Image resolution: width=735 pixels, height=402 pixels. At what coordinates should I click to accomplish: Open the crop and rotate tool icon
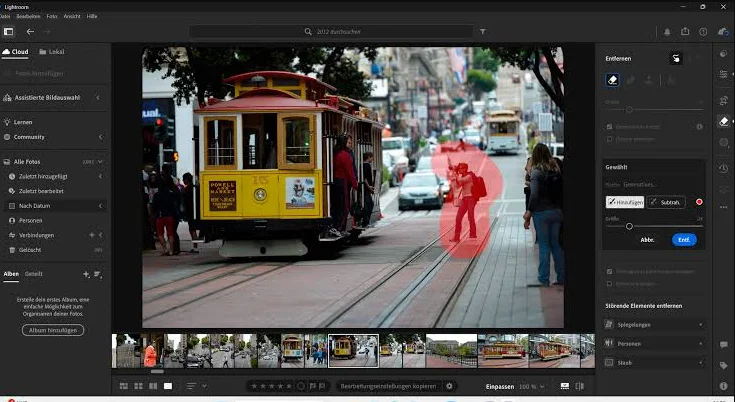[x=724, y=100]
